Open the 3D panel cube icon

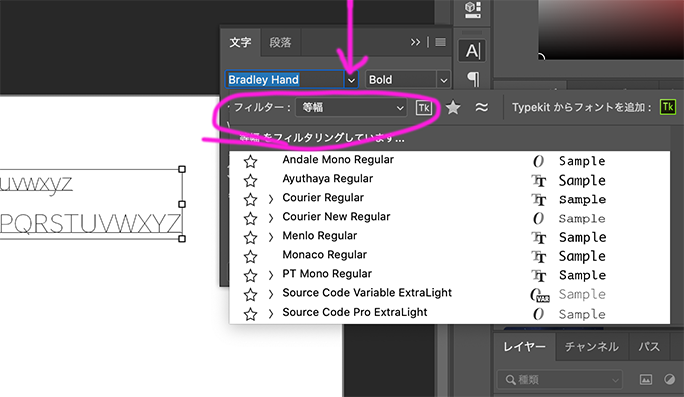pos(473,10)
